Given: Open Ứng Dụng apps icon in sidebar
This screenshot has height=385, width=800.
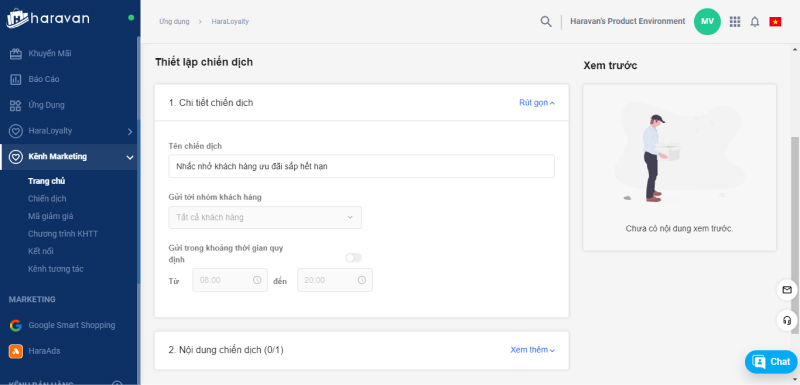Looking at the screenshot, I should coord(16,106).
